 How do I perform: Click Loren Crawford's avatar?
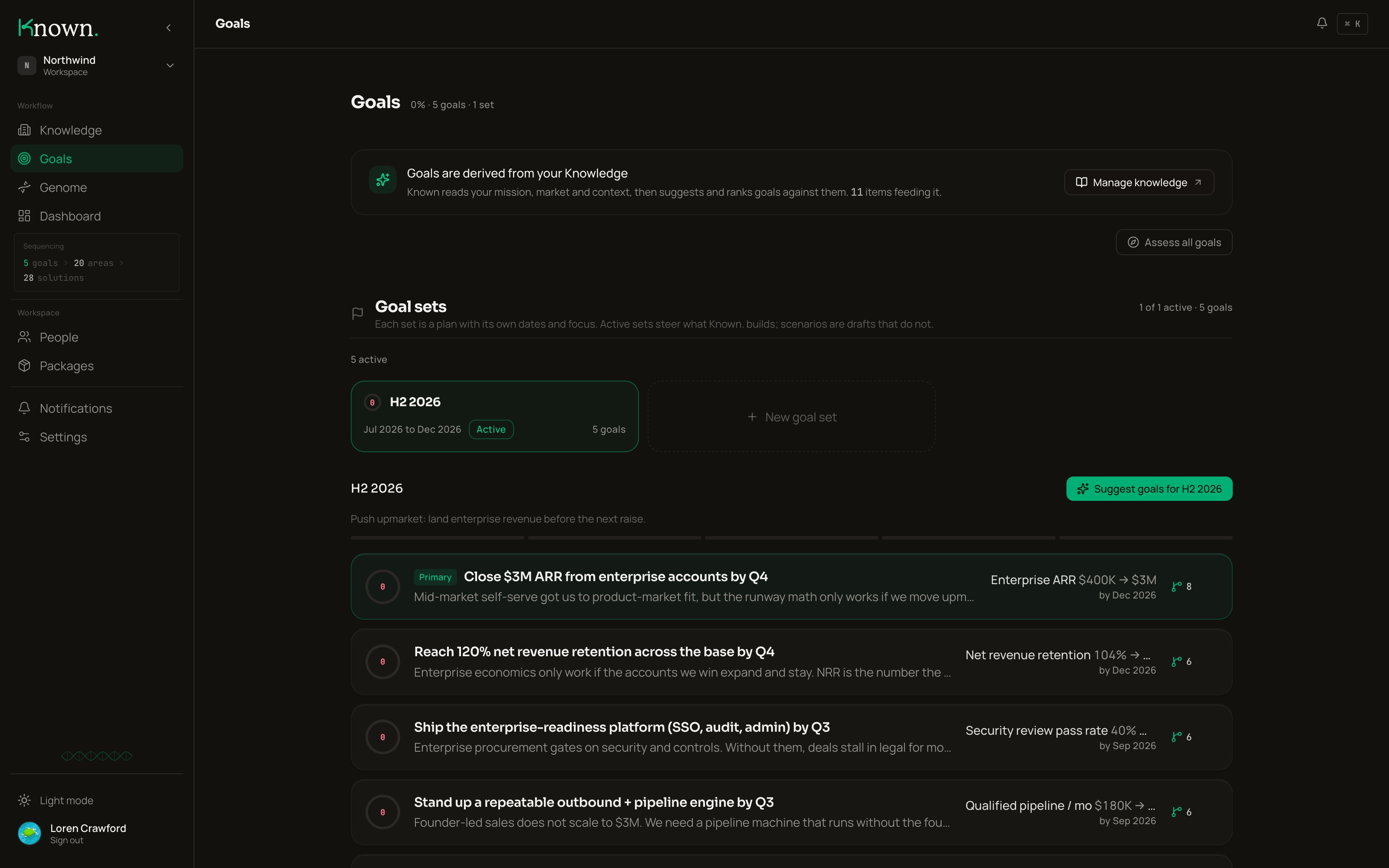[x=29, y=834]
